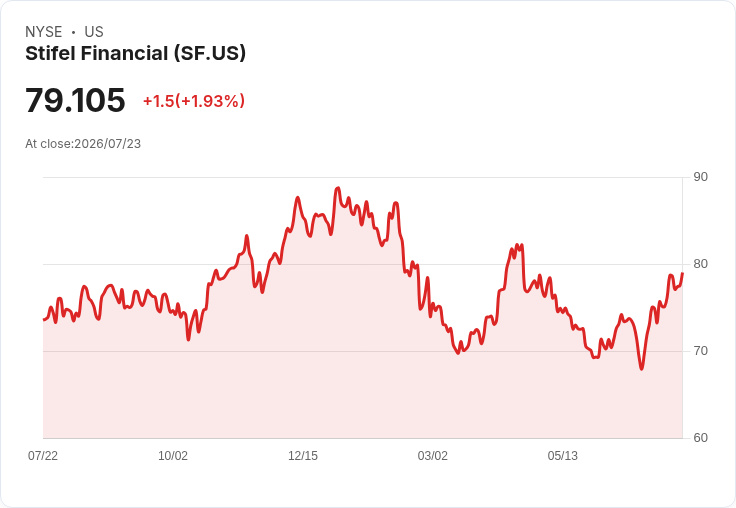Click the 70 y-axis price label
Viewport: 736px width, 508px height.
tap(700, 351)
